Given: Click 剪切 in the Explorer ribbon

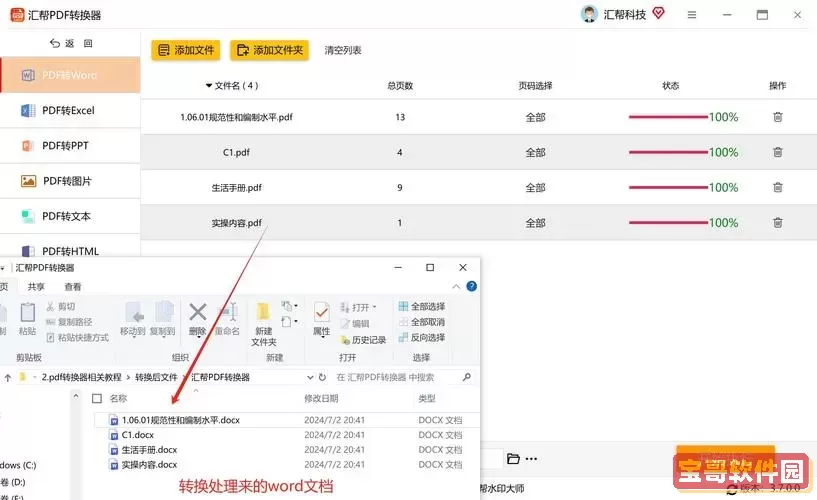Looking at the screenshot, I should (x=61, y=307).
